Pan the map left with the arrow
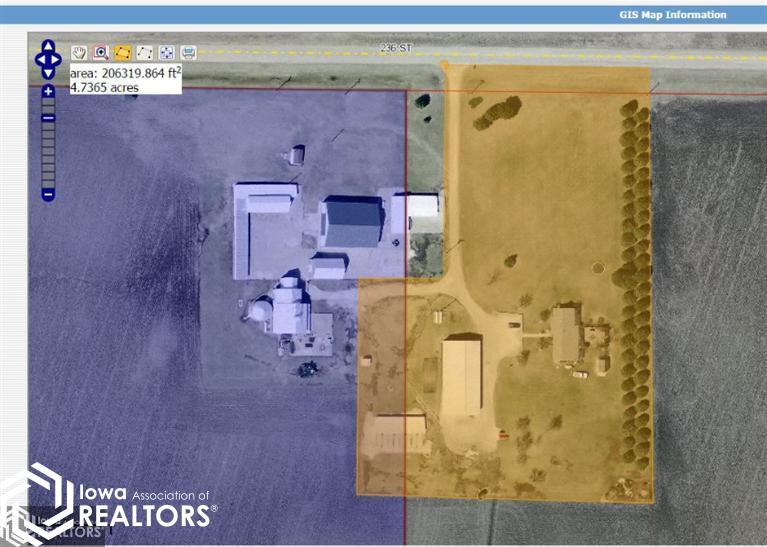 click(x=39, y=59)
